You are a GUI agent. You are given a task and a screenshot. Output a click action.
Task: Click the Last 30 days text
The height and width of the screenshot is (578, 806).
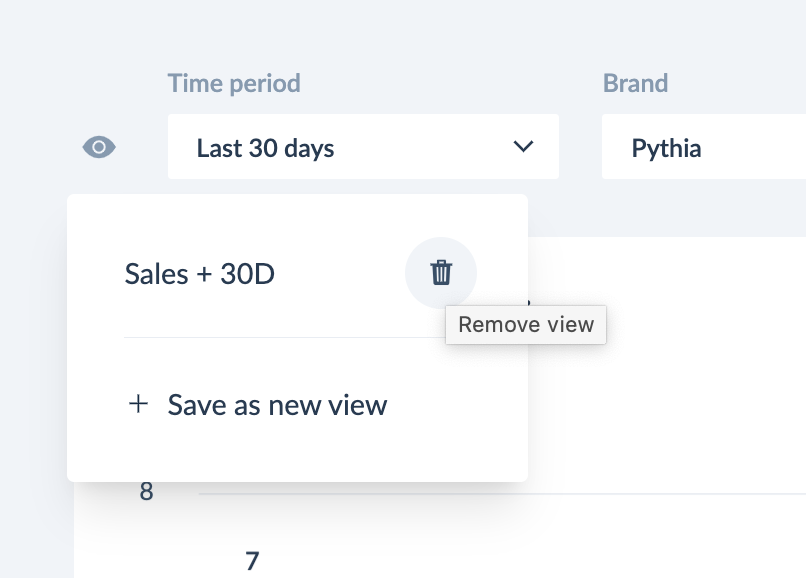click(x=265, y=148)
